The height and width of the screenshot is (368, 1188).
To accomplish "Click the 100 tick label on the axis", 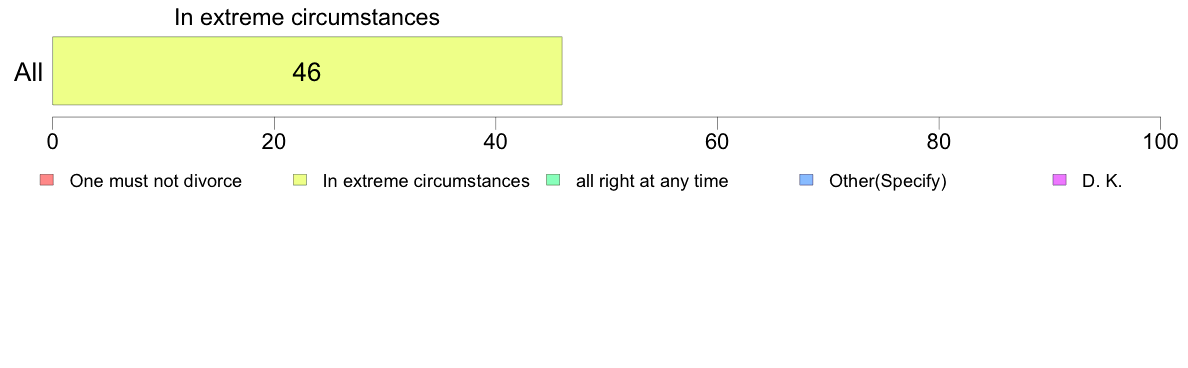I will click(1161, 142).
